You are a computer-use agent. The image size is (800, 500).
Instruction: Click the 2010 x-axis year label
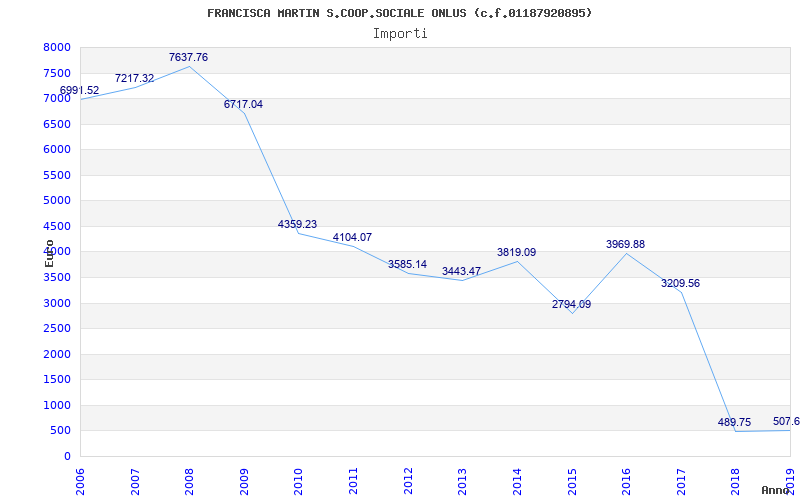click(298, 481)
